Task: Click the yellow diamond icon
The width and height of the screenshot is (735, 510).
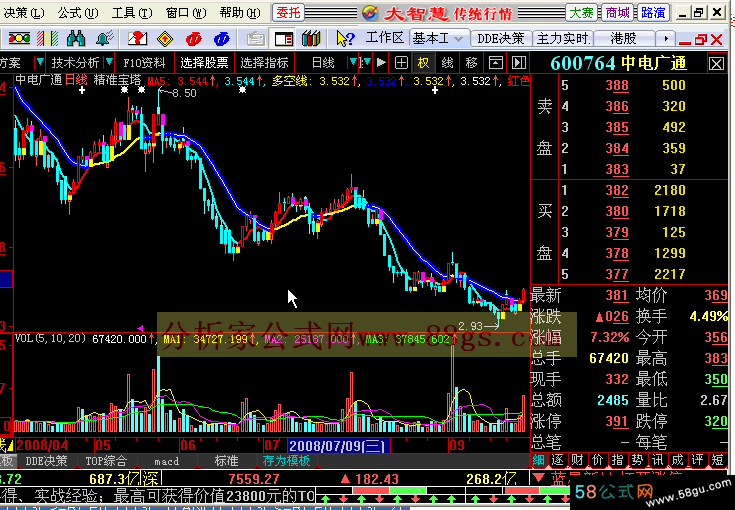Action: click(165, 38)
